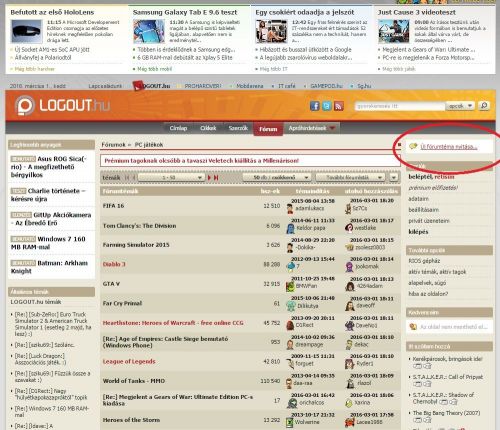The width and height of the screenshot is (500, 430).
Task: Click the small red square icon by breadcrumb
Action: [x=399, y=145]
